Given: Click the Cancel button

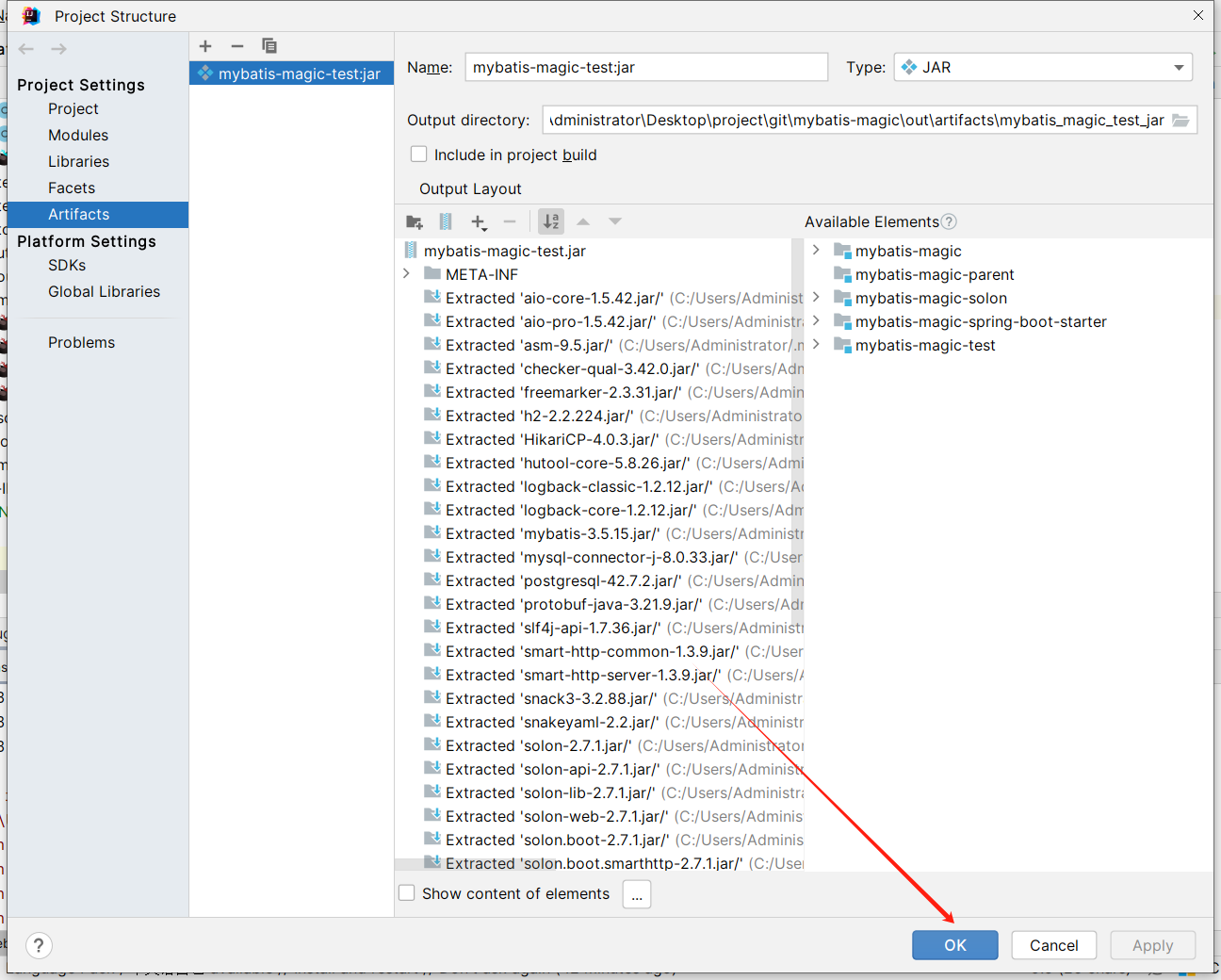Looking at the screenshot, I should (x=1054, y=945).
